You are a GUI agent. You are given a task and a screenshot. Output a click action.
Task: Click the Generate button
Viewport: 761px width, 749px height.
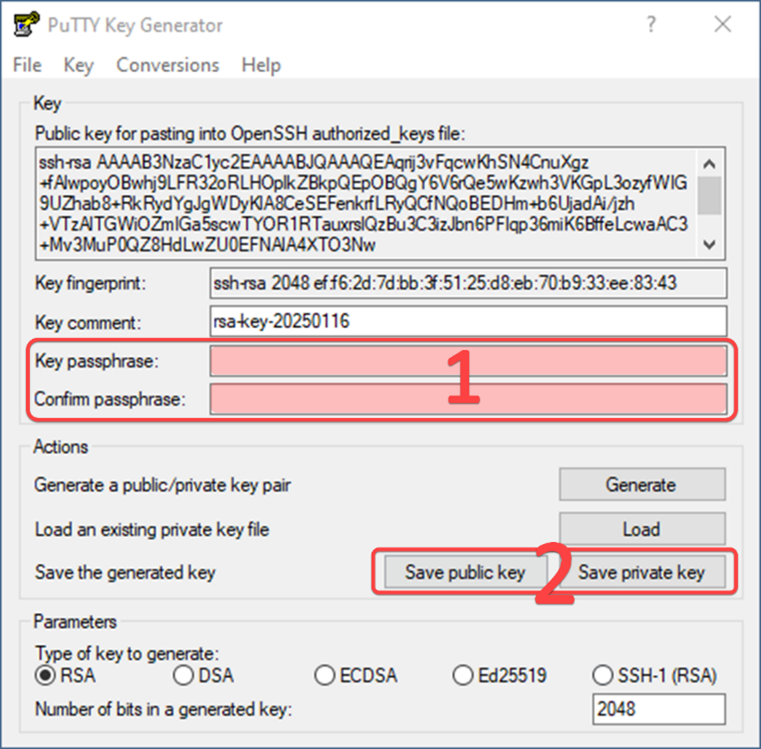[x=642, y=484]
